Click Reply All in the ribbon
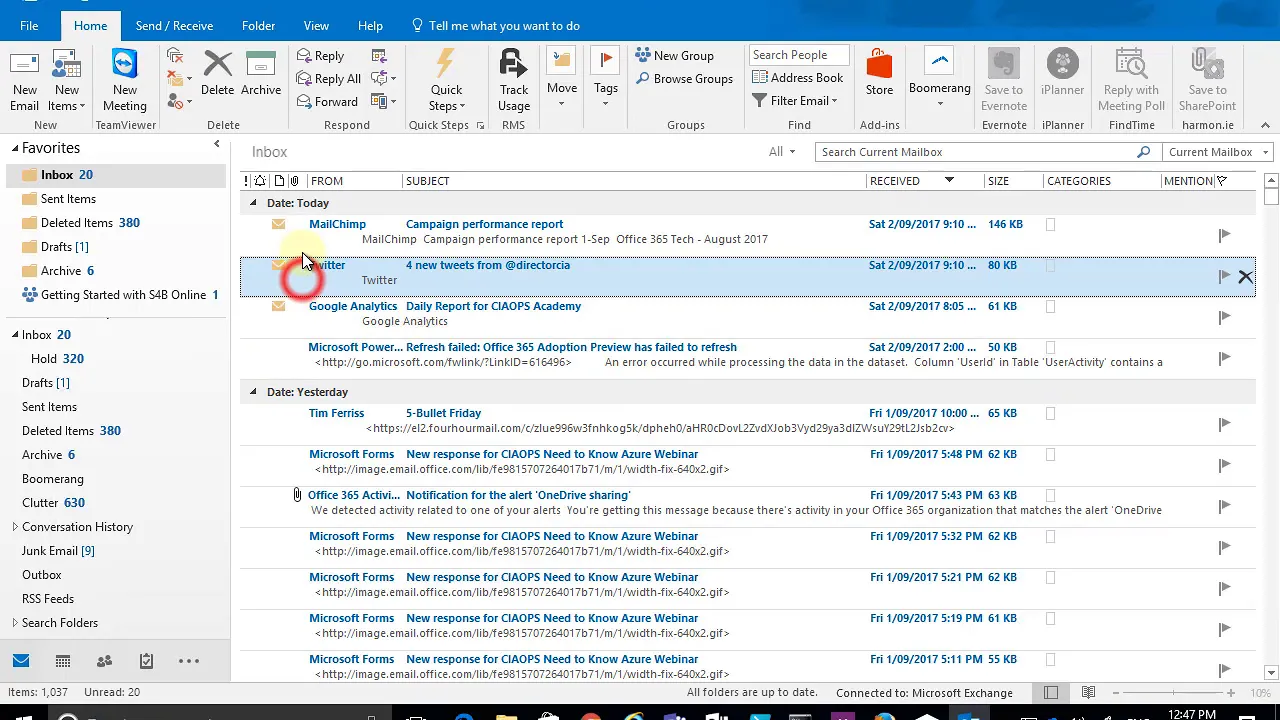This screenshot has width=1280, height=720. [329, 79]
